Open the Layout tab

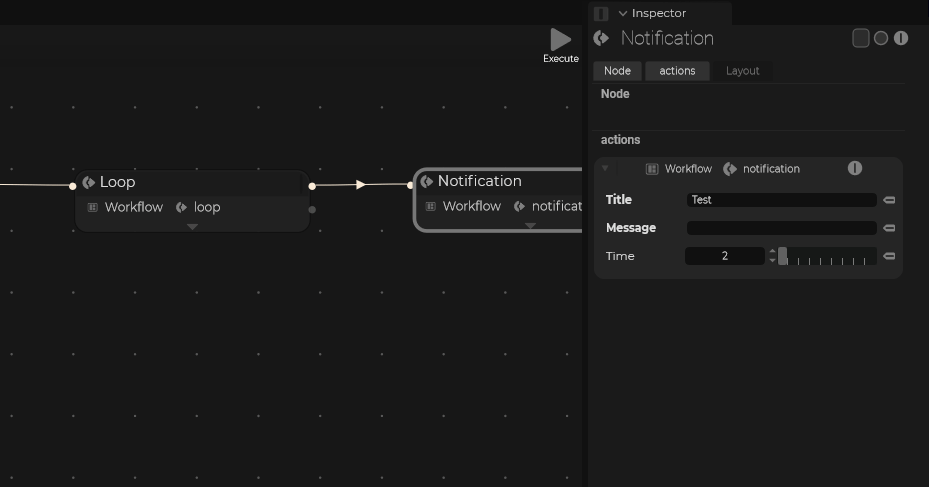(x=742, y=71)
